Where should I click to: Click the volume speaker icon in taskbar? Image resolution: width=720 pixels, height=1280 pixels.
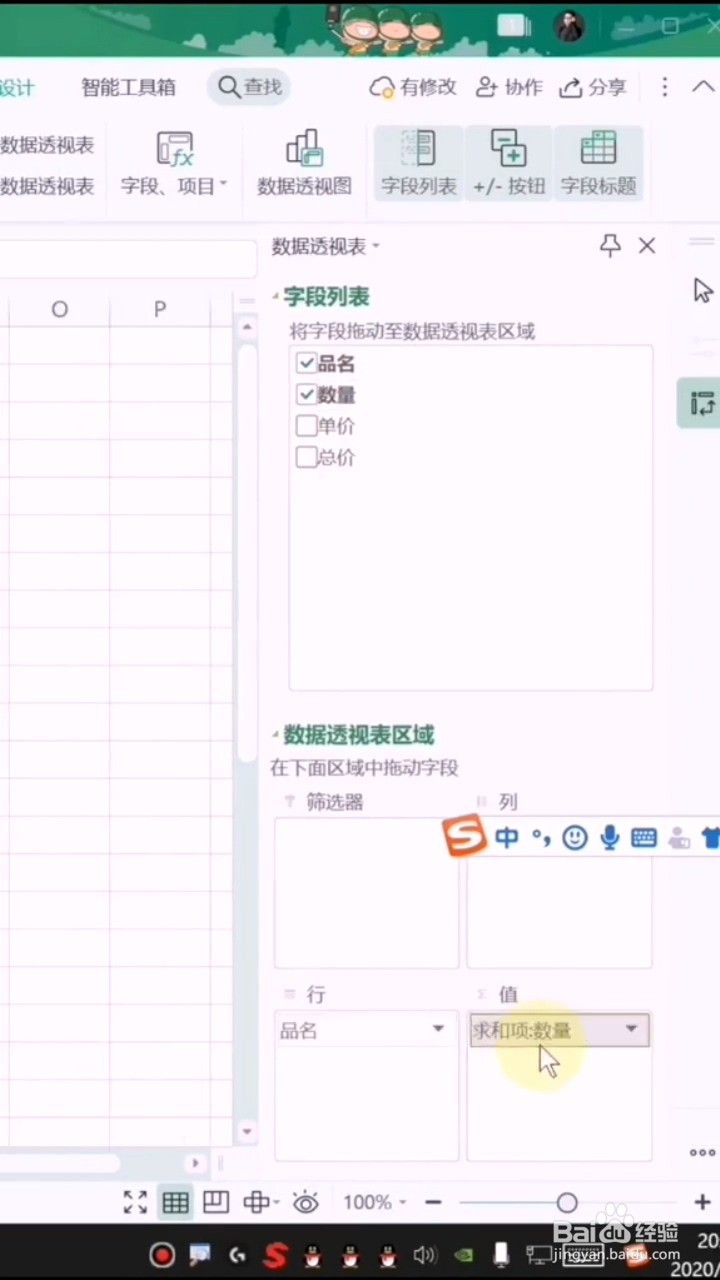[425, 1255]
